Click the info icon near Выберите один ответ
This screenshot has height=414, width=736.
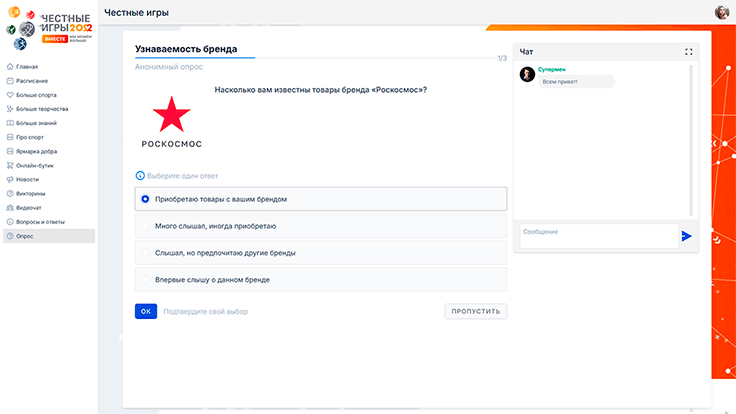(x=140, y=176)
